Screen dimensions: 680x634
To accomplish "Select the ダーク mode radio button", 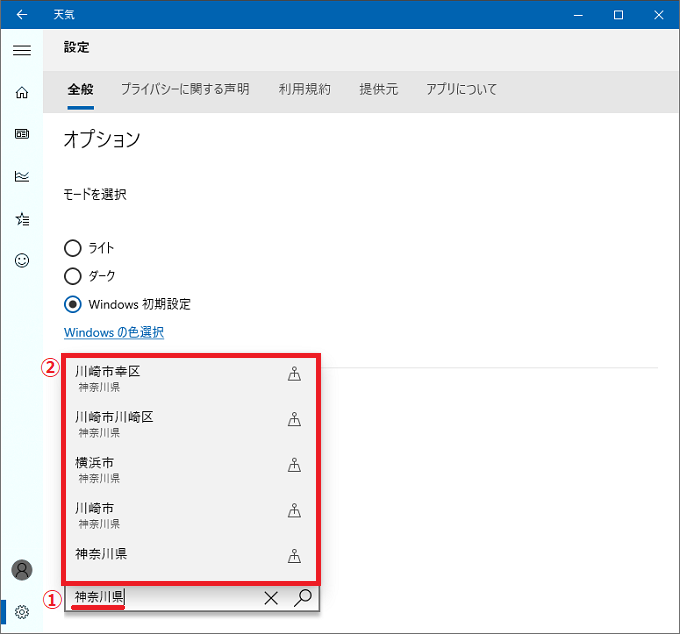I will click(72, 276).
